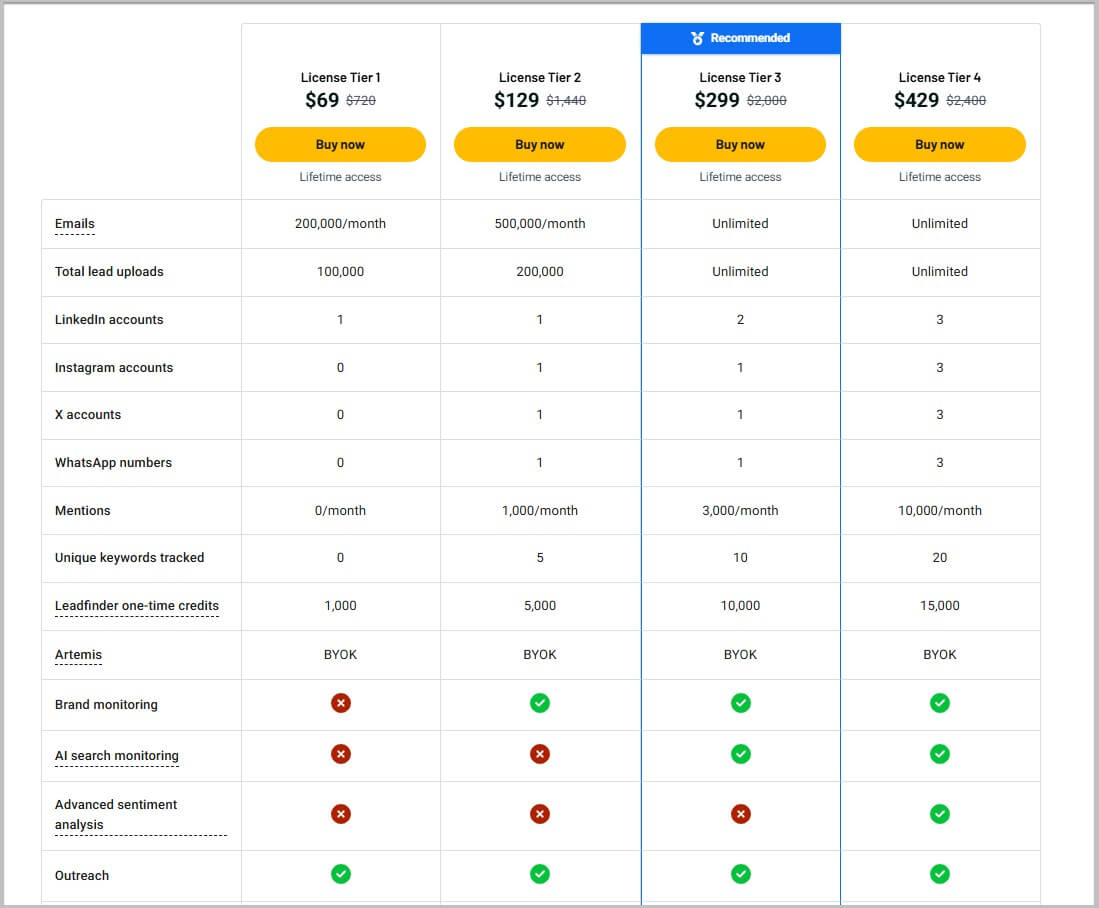Click Lifetime access text under Tier 2
1099x908 pixels.
coord(540,176)
